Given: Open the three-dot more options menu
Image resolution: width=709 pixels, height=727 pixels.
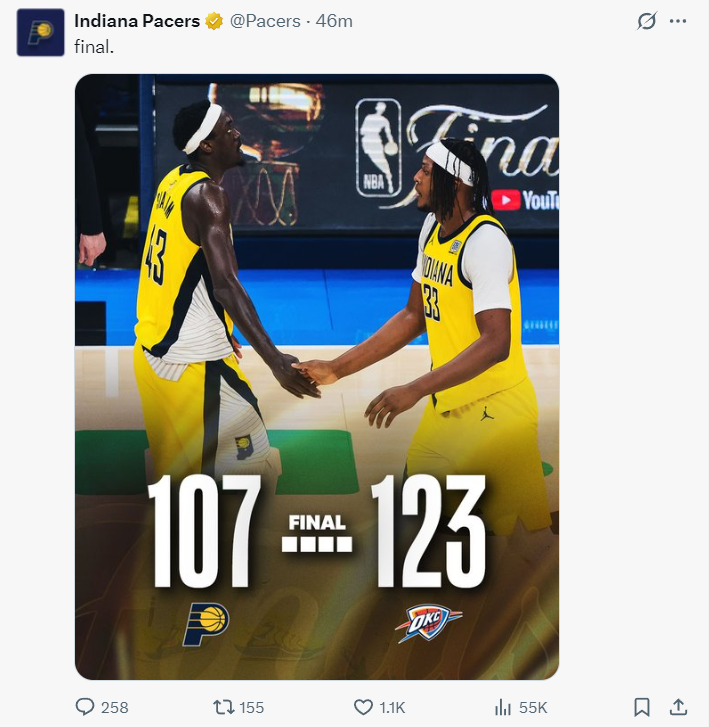Looking at the screenshot, I should 678,21.
